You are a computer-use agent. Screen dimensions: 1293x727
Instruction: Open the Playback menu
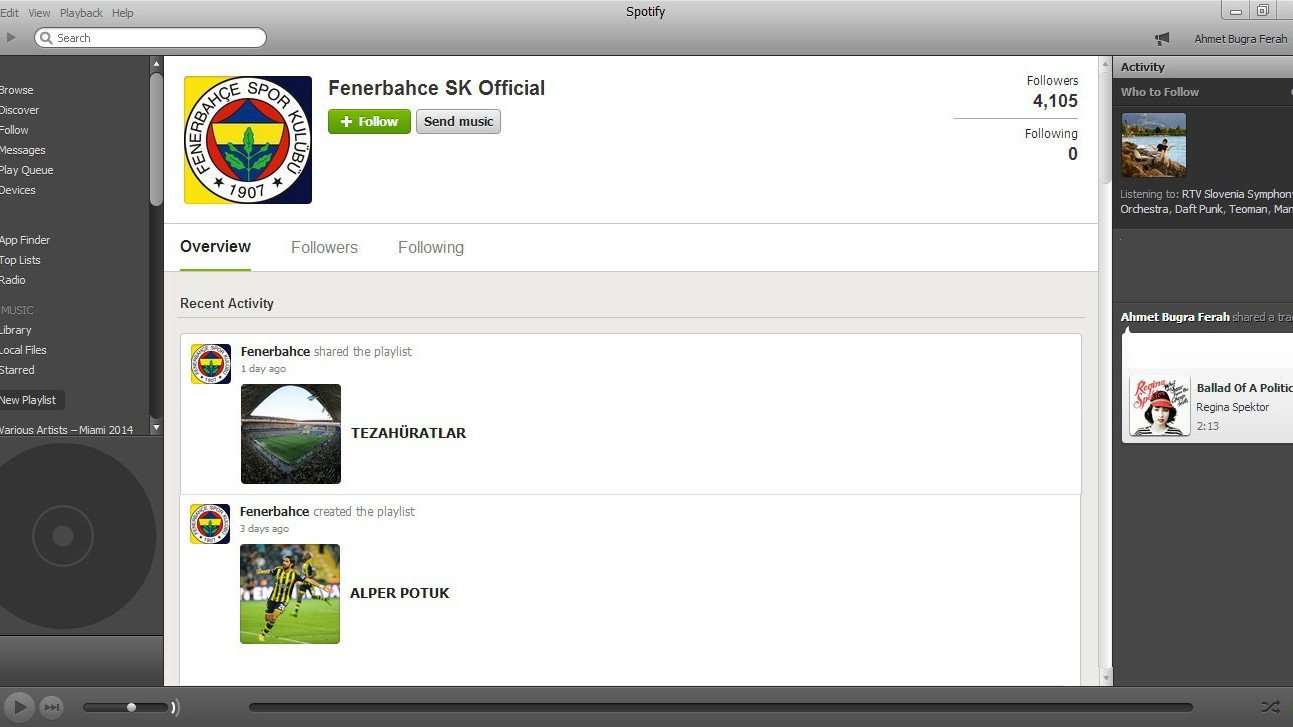coord(81,13)
